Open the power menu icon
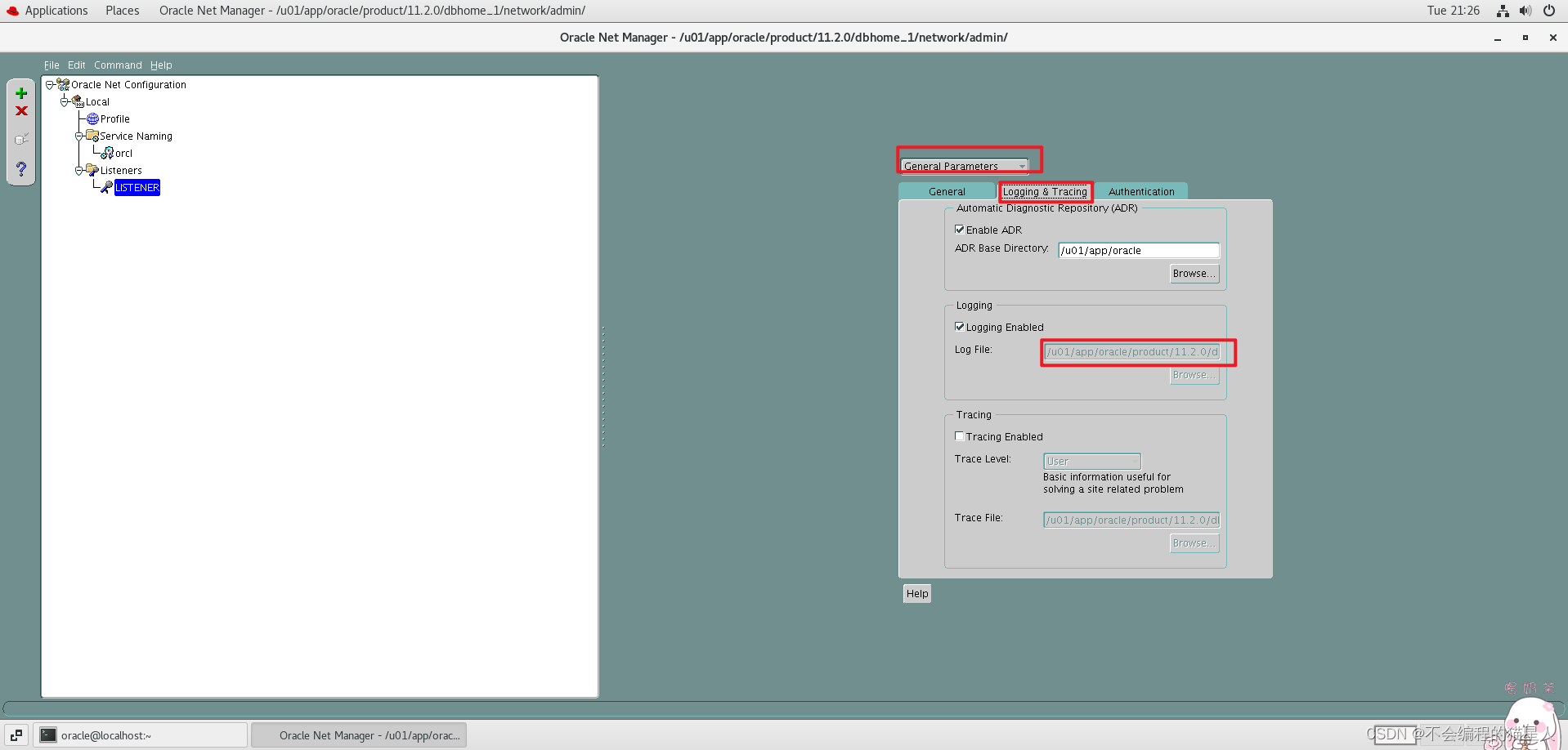Viewport: 1568px width, 750px height. click(1549, 11)
